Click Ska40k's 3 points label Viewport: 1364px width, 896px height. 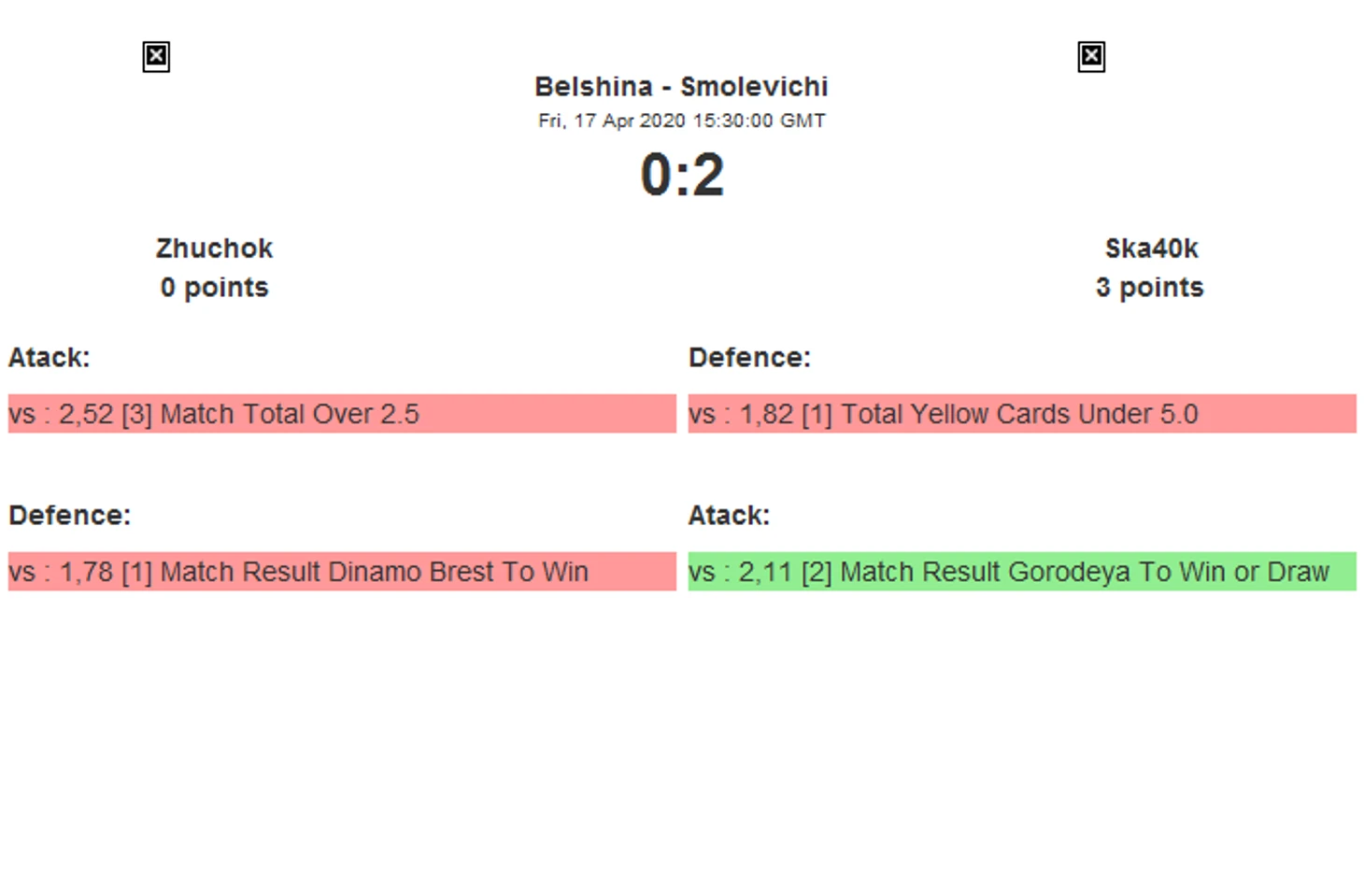tap(1149, 287)
